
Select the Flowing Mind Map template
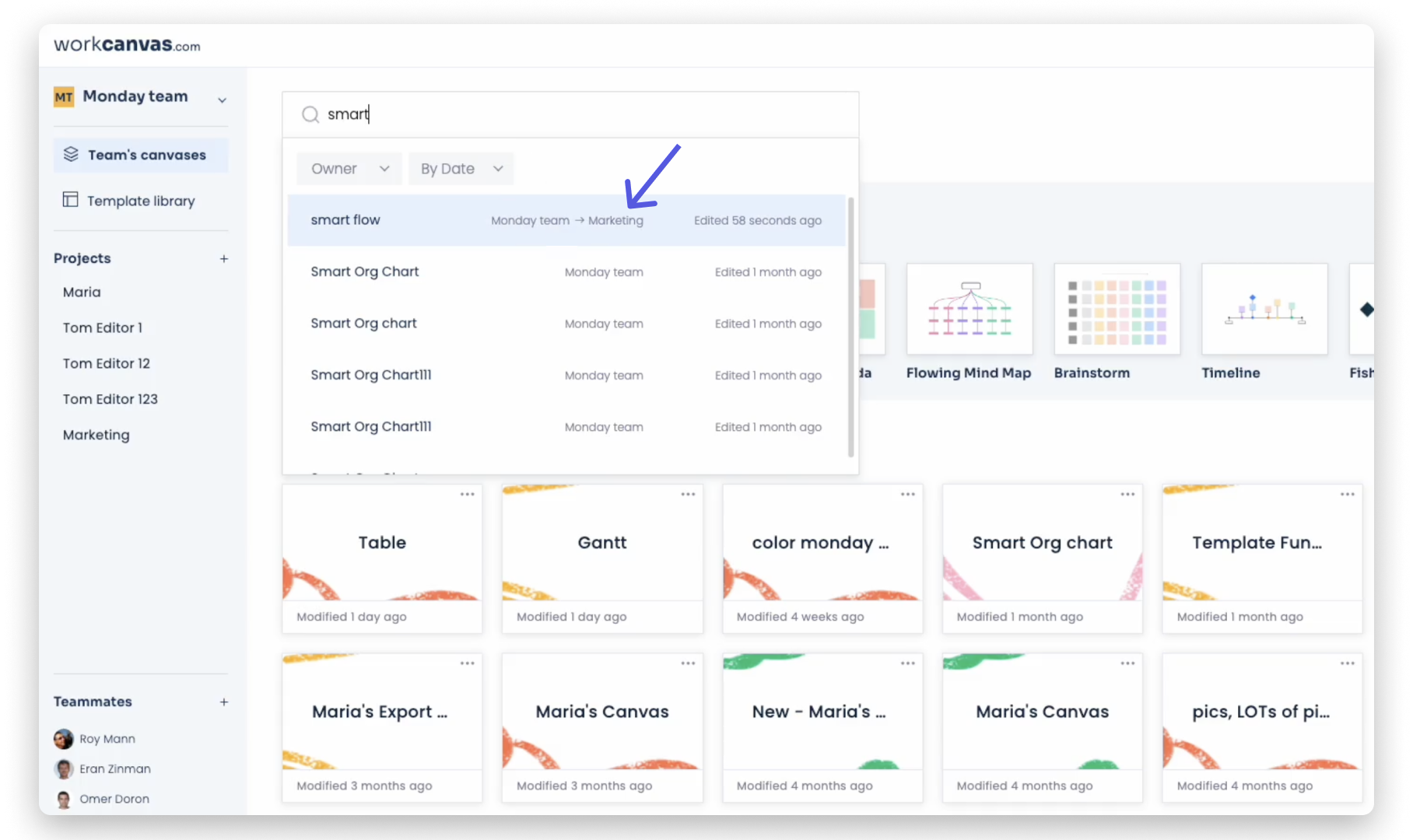(x=969, y=309)
